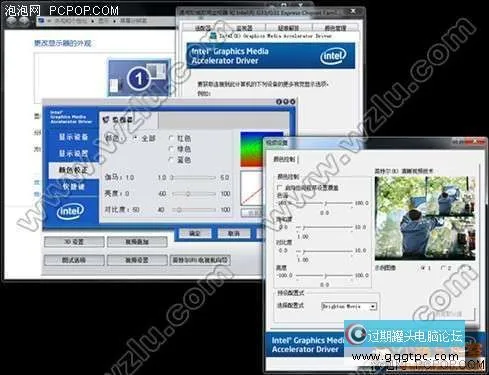The height and width of the screenshot is (375, 489).
Task: Adjust the 亮度 brightness slider in color correction
Action: click(193, 194)
